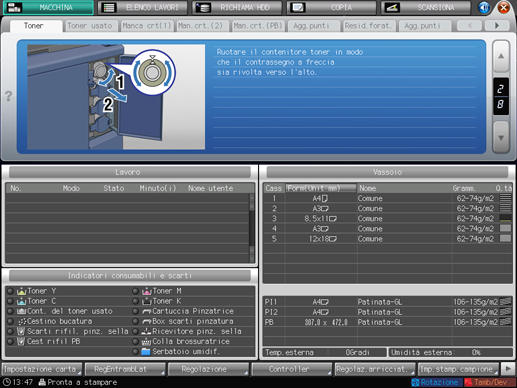Click the Cest rifil PB icon
This screenshot has height=388, width=517.
tap(21, 341)
